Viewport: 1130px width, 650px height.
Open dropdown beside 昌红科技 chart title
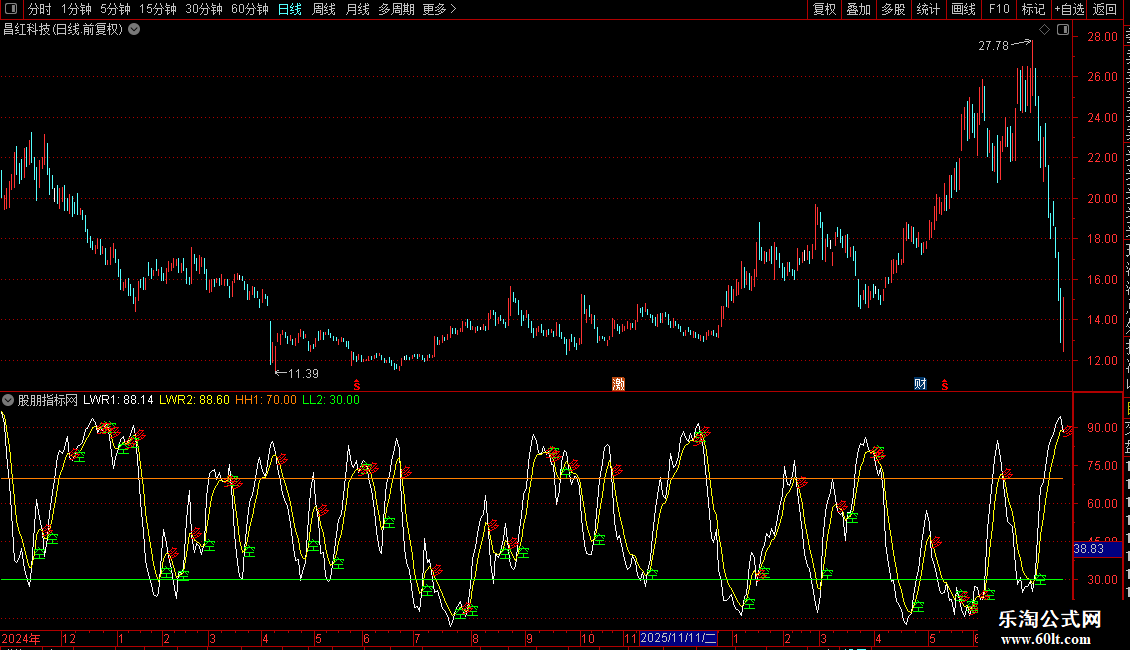coord(134,30)
